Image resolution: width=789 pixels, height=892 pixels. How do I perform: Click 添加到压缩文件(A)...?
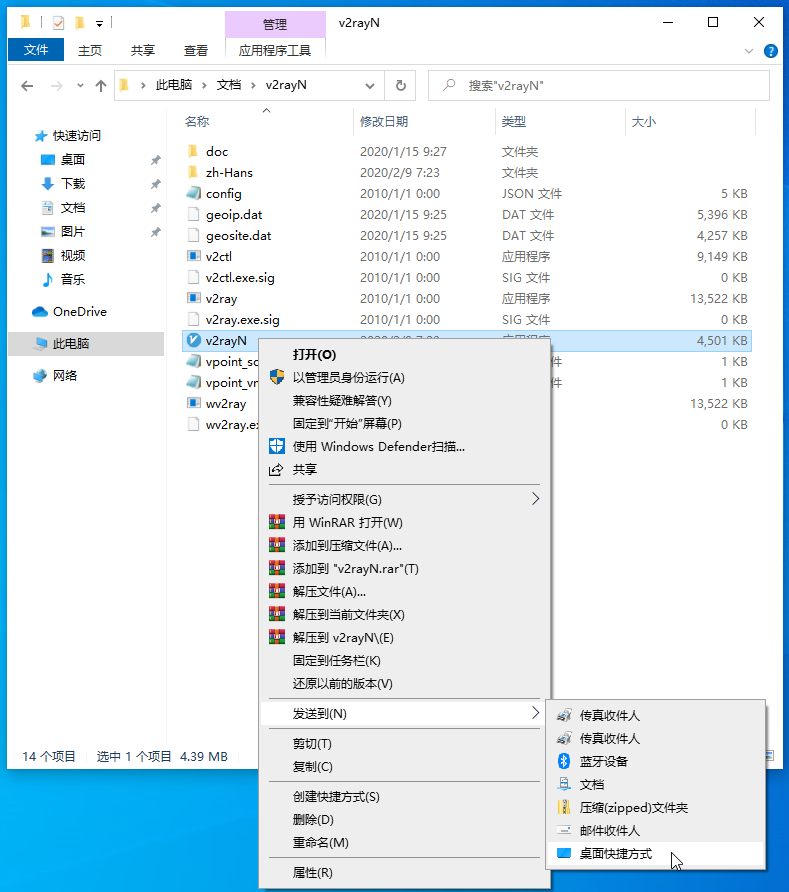coord(404,546)
